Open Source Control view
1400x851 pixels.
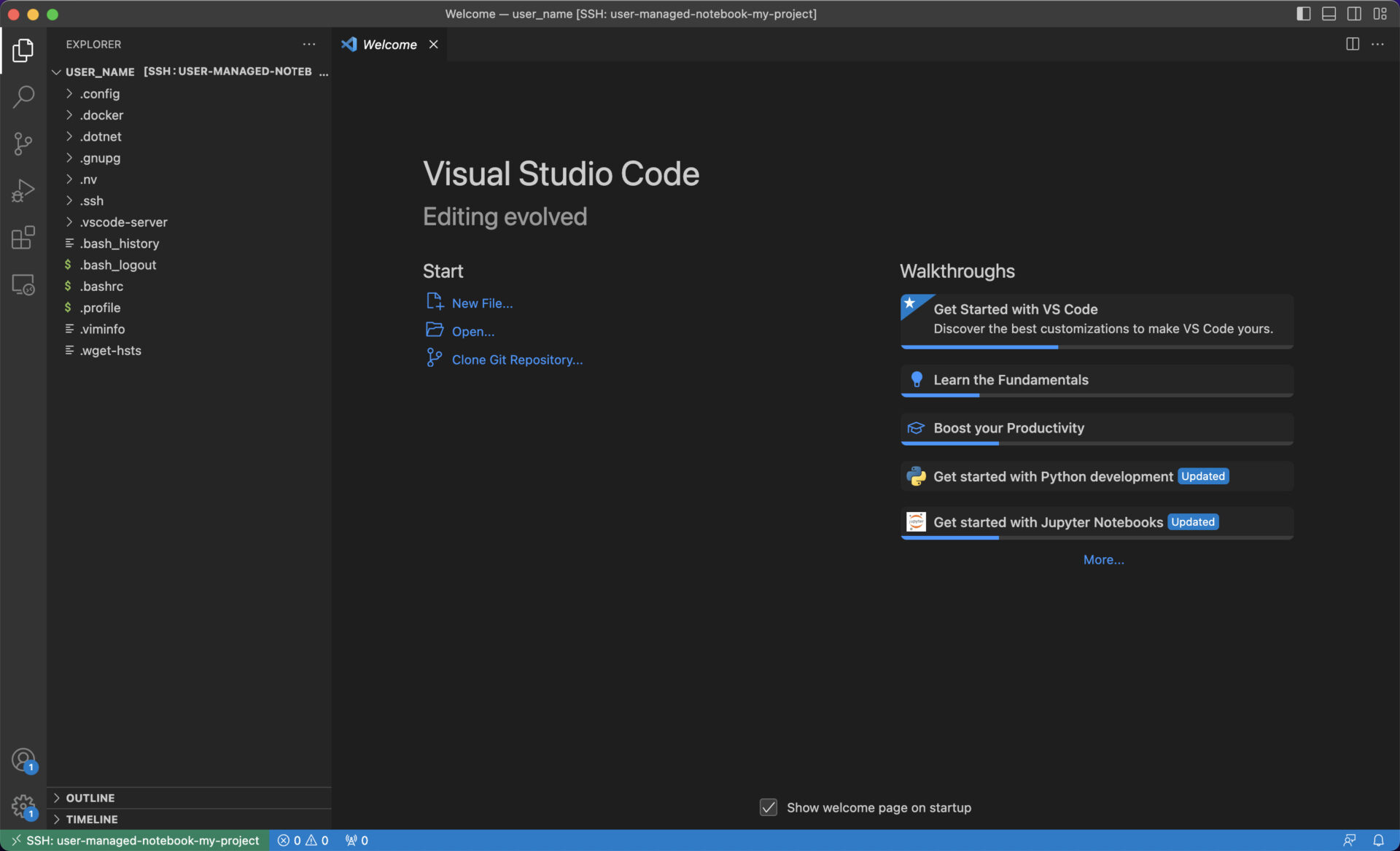click(23, 144)
